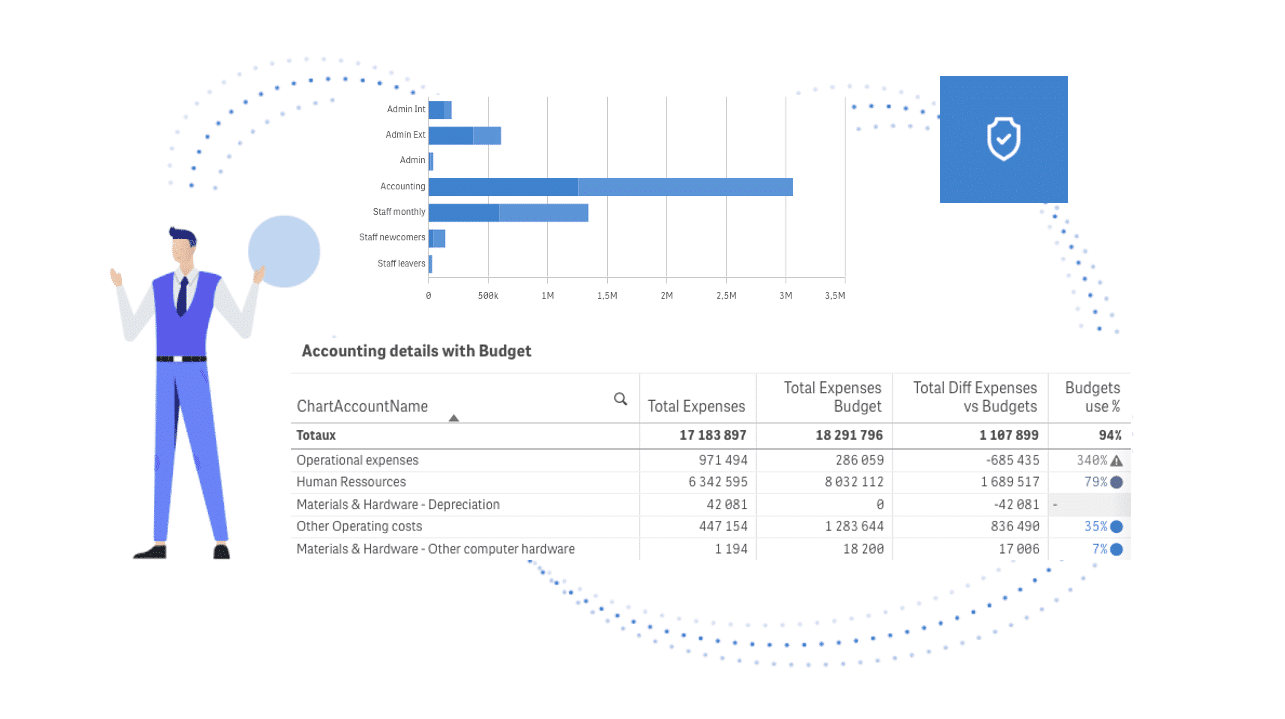Sort by Total Expenses column header

point(696,406)
